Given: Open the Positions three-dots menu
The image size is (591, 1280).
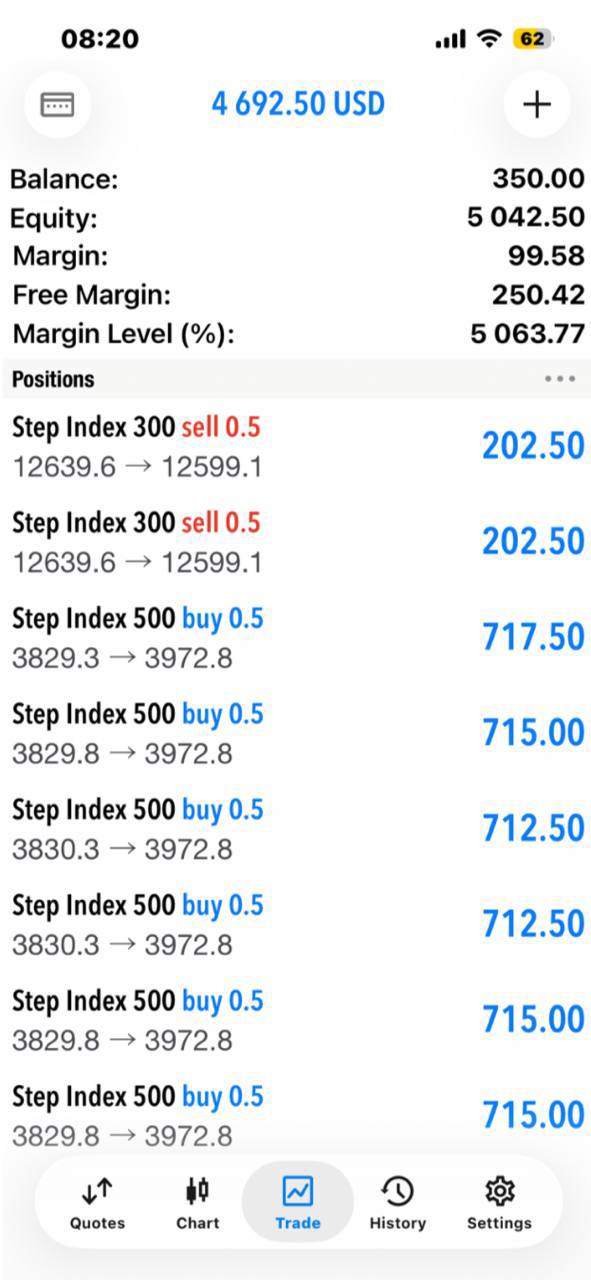Looking at the screenshot, I should click(560, 379).
